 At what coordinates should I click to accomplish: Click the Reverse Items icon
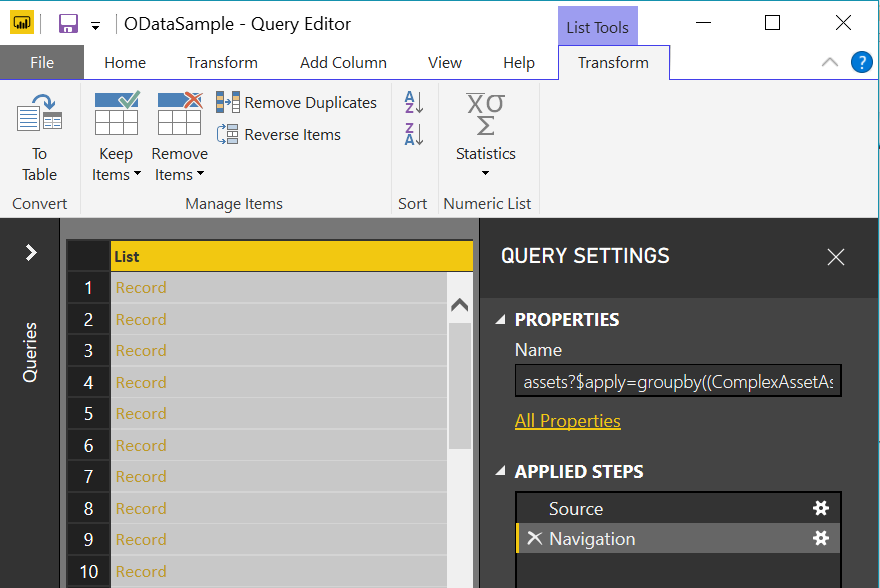tap(228, 134)
